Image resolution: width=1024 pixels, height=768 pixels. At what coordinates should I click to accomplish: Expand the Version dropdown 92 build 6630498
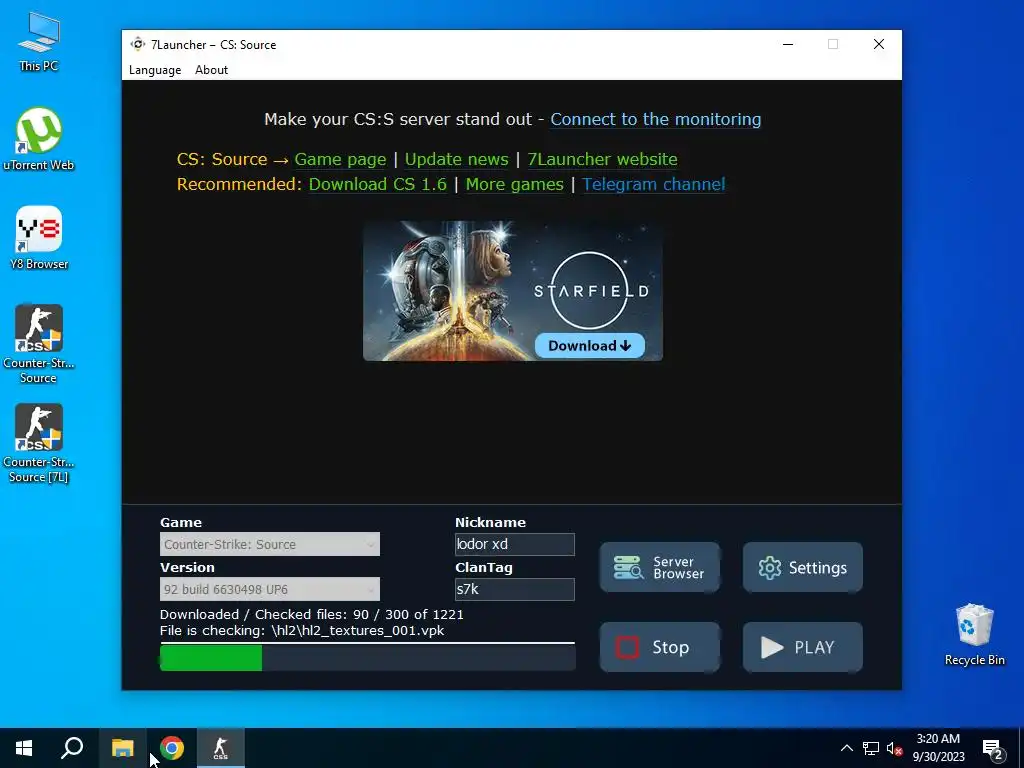point(270,589)
